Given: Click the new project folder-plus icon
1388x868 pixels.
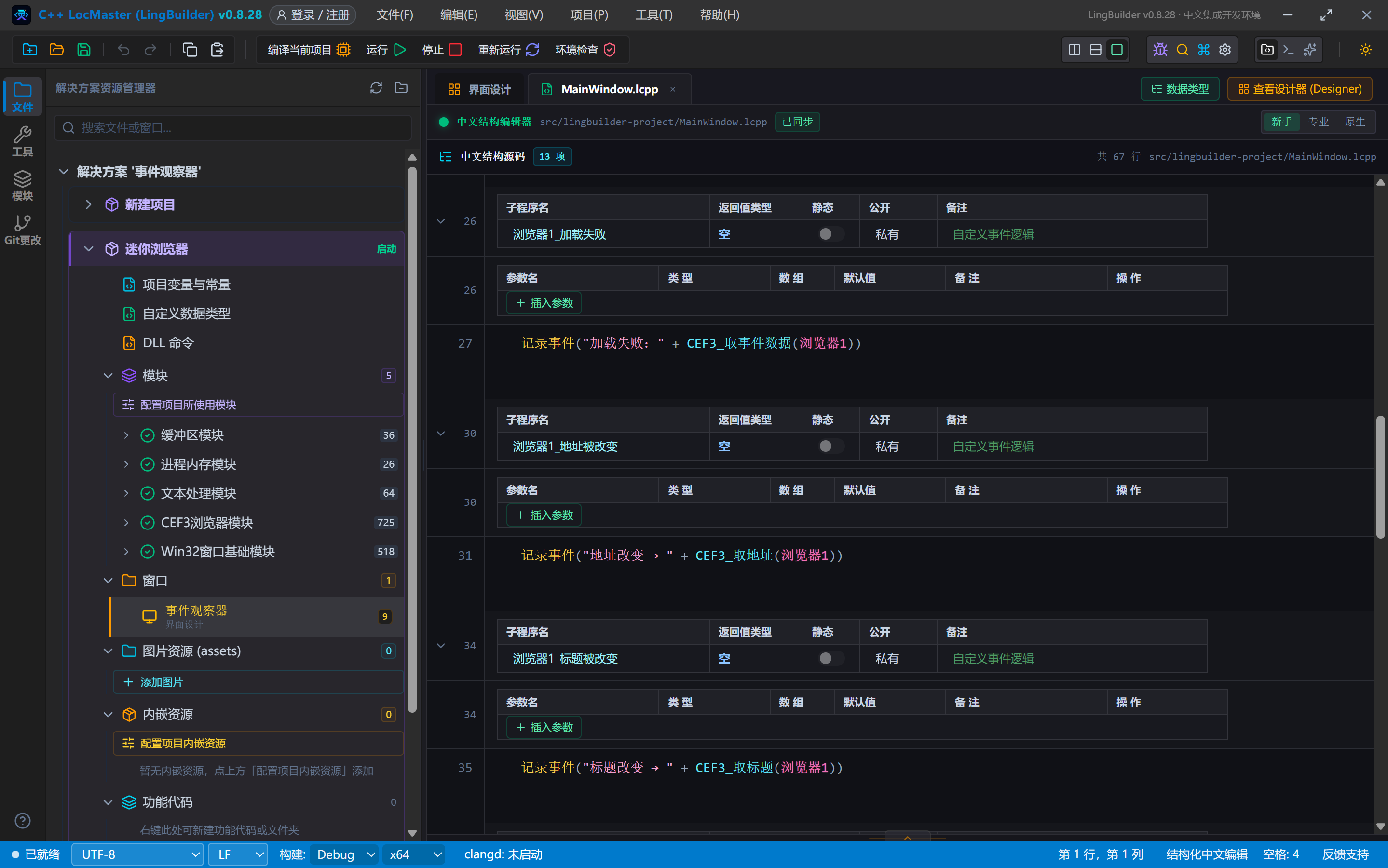Looking at the screenshot, I should tap(30, 50).
